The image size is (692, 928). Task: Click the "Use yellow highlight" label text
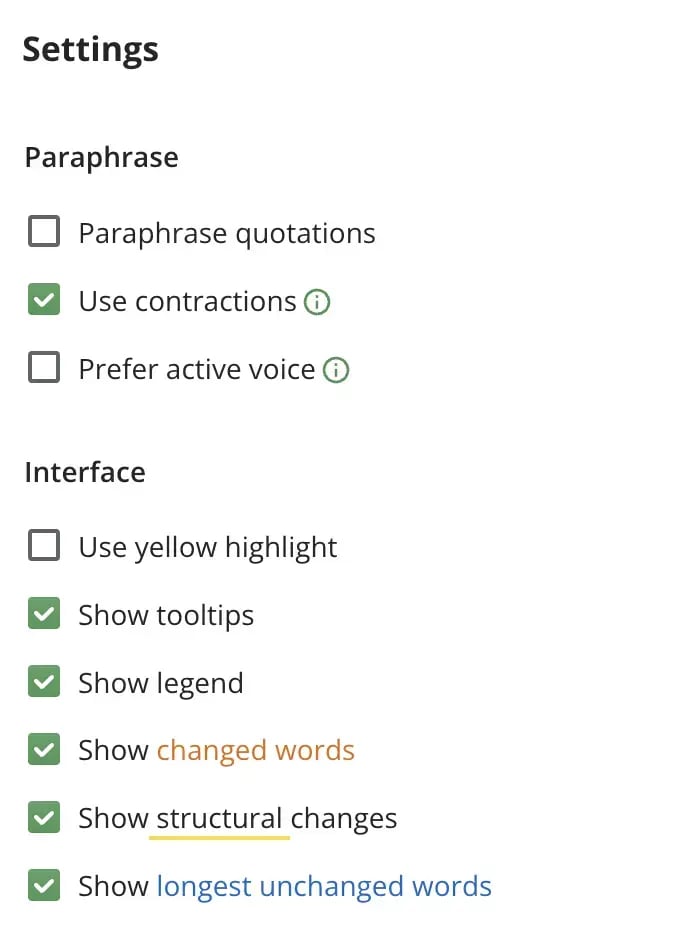[208, 547]
